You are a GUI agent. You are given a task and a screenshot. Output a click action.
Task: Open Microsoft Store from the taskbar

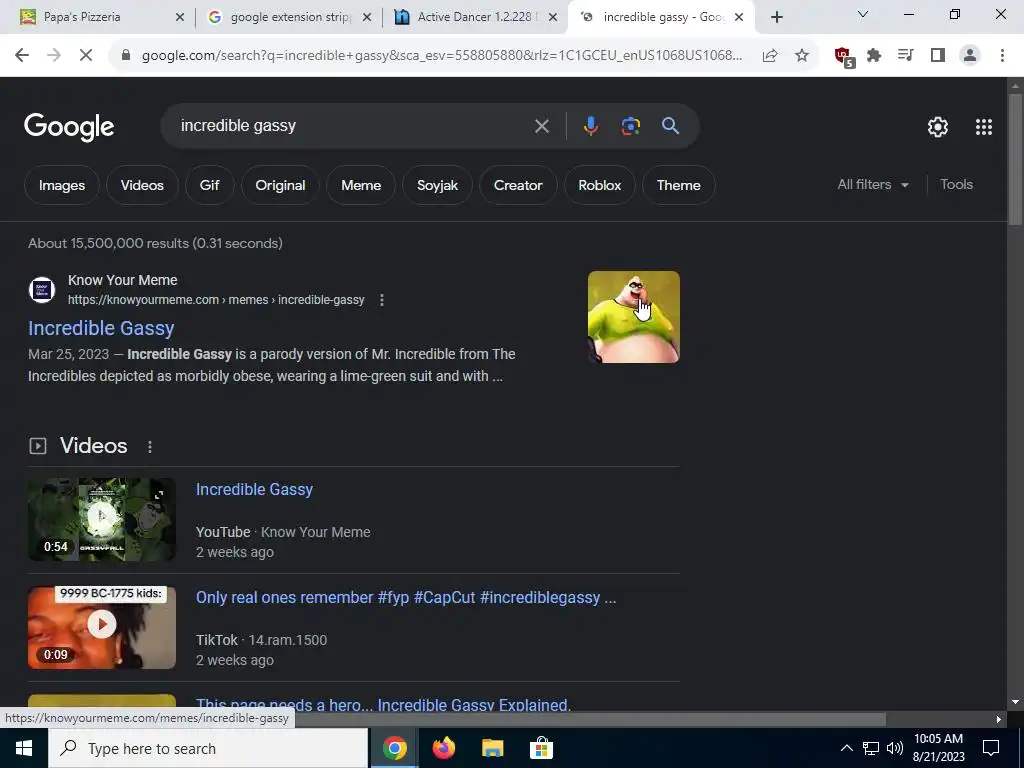tap(541, 748)
